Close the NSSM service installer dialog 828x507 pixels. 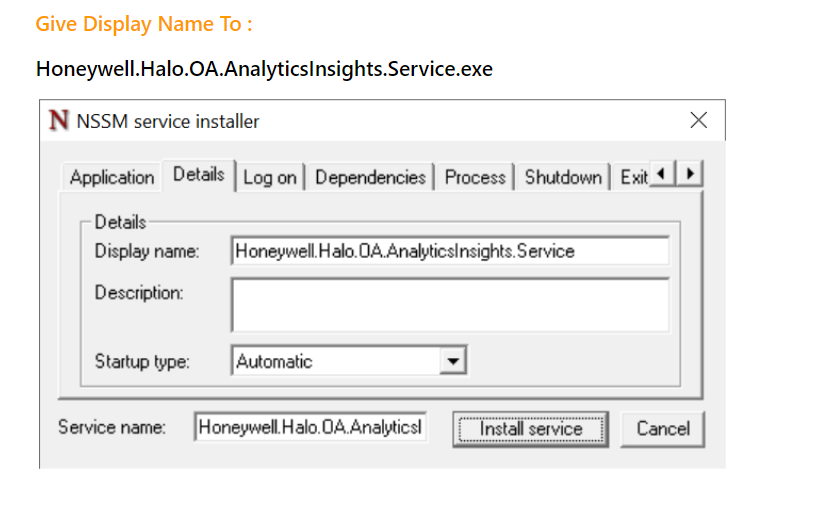[x=698, y=120]
